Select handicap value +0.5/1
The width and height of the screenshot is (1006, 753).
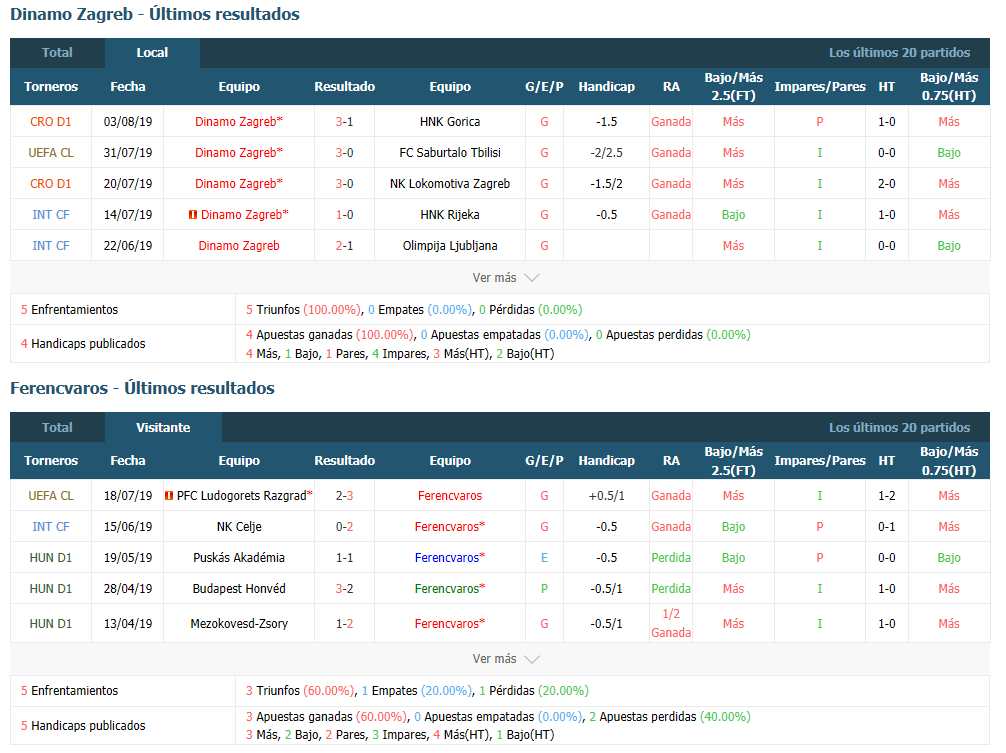pos(606,496)
